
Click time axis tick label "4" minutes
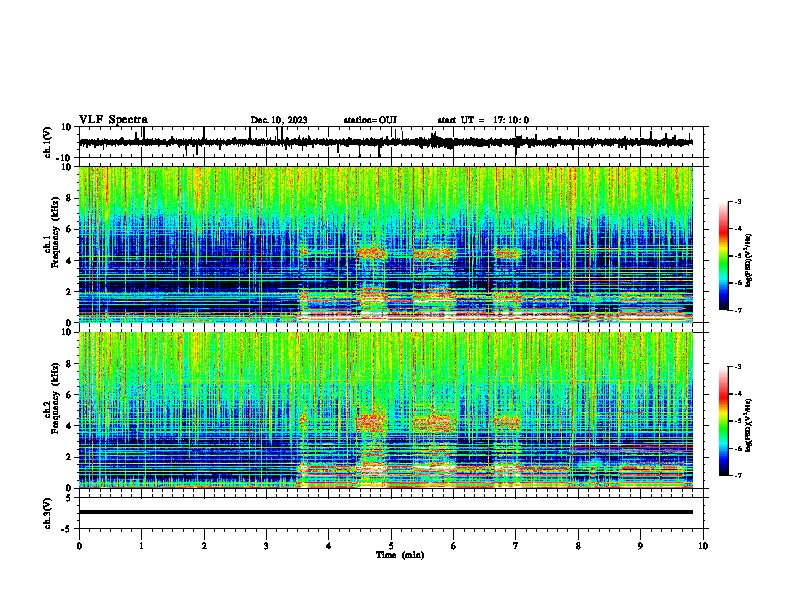click(329, 546)
